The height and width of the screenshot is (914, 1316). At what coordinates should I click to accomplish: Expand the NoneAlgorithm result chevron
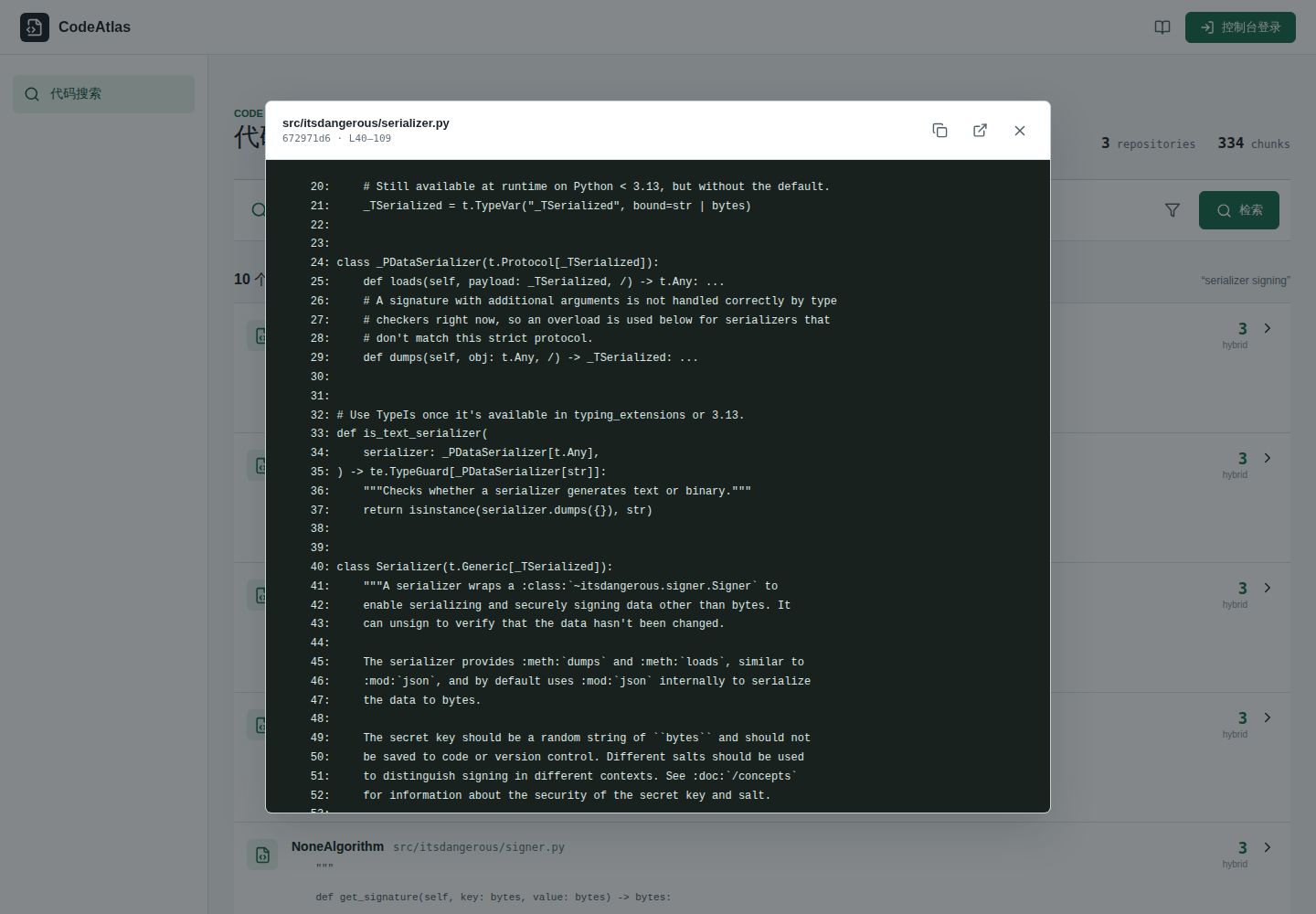point(1268,847)
